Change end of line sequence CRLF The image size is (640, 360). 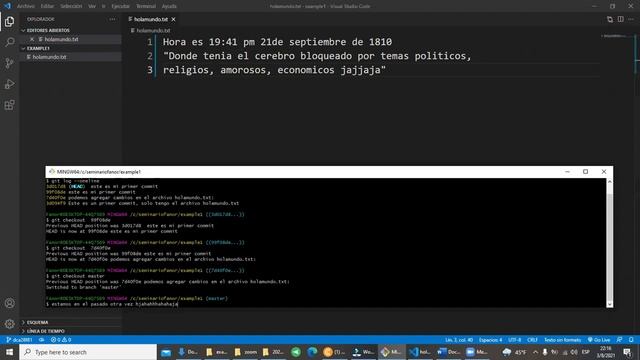click(x=532, y=340)
